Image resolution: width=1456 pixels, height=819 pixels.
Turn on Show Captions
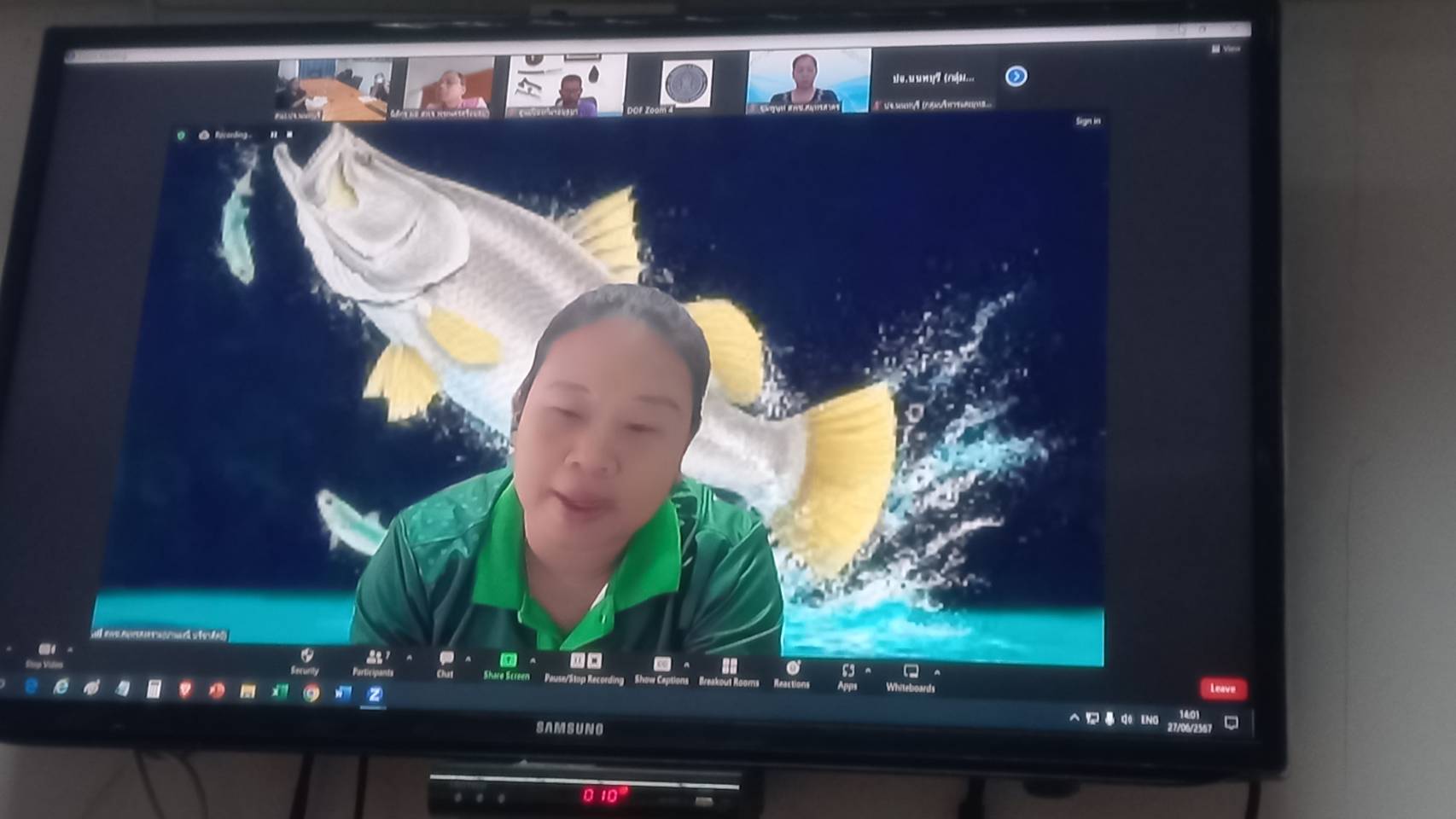(661, 671)
